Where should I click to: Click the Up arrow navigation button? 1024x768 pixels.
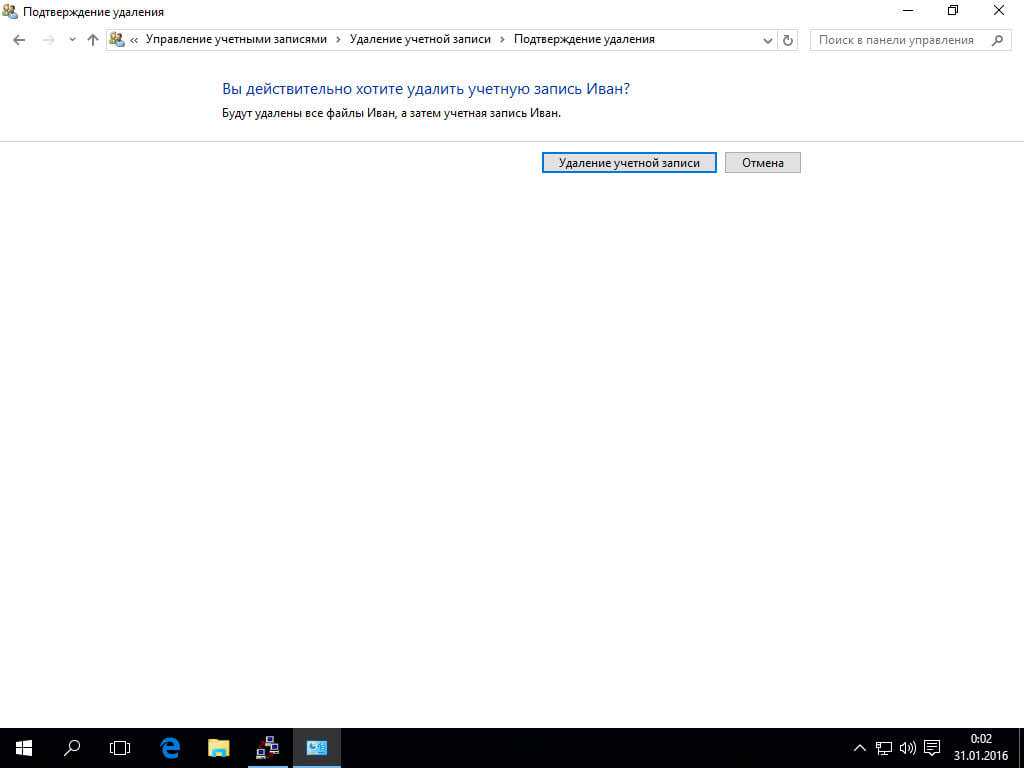click(93, 40)
